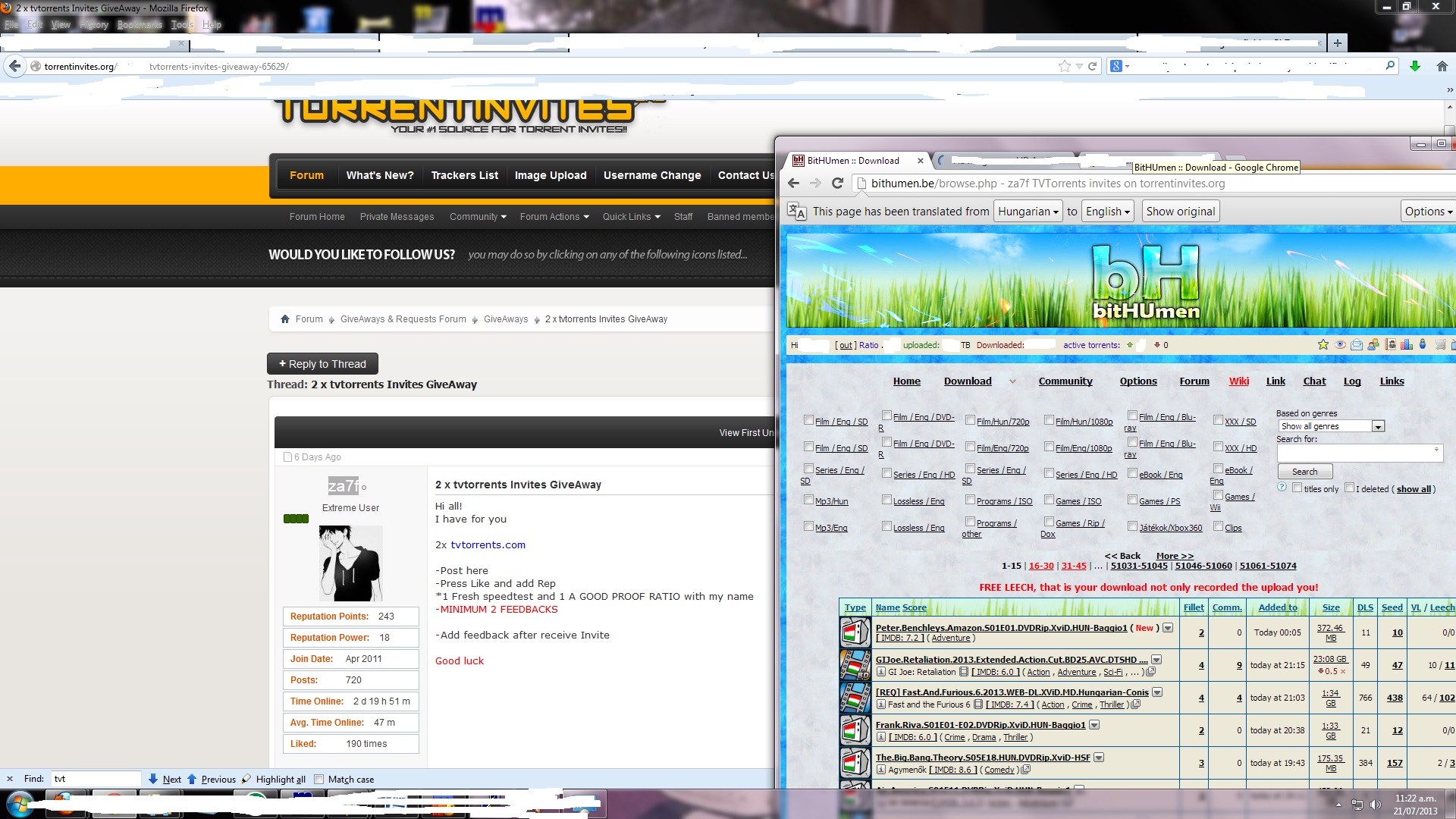Check the Mp3/Hun category checkbox
1456x819 pixels.
tap(808, 499)
